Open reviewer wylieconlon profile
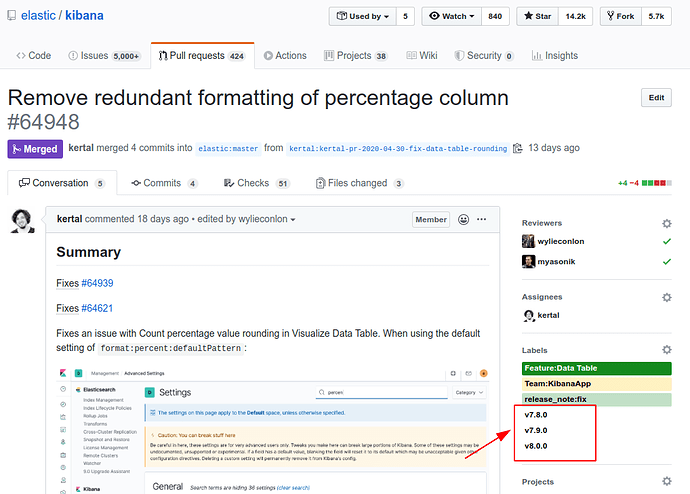Screen dimensions: 690x494 click(x=561, y=242)
